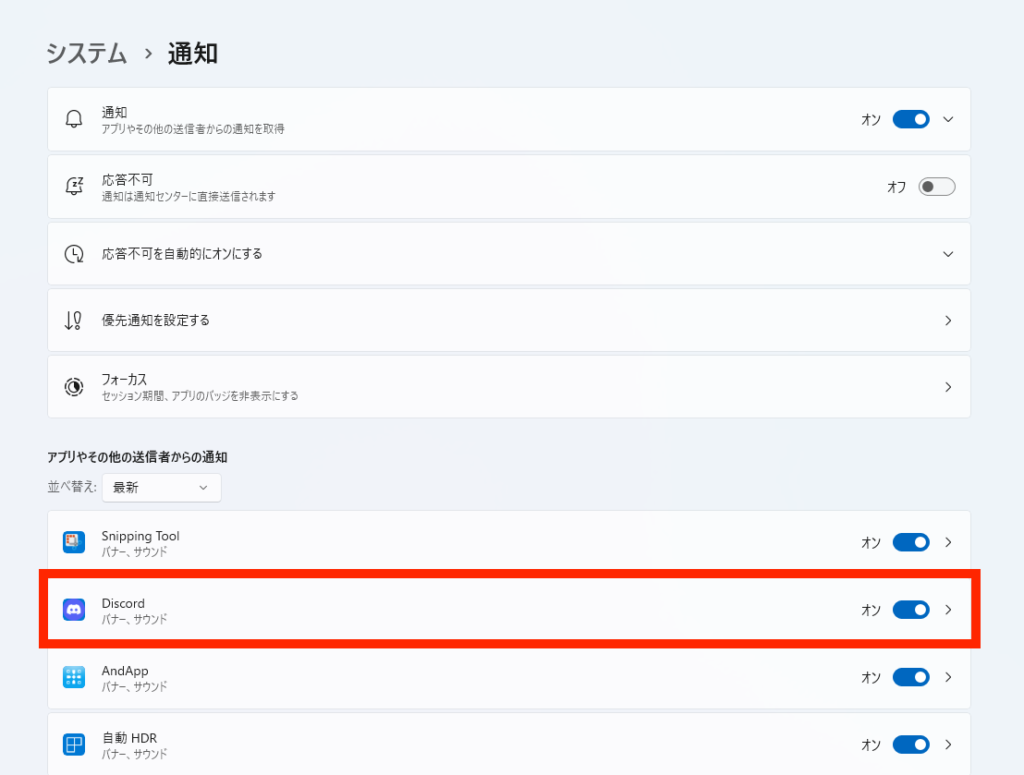Viewport: 1024px width, 775px height.
Task: Open 優先通知を設定する settings
Action: tap(947, 320)
